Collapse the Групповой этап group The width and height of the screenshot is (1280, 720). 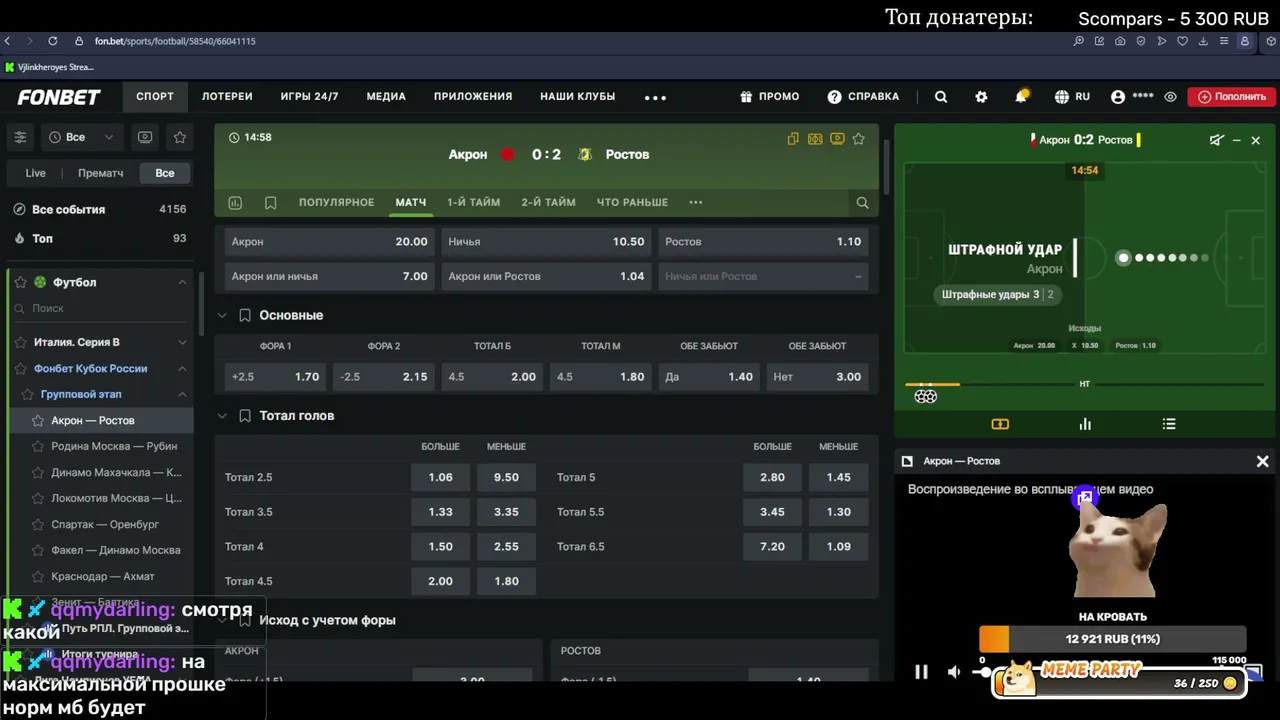[182, 395]
